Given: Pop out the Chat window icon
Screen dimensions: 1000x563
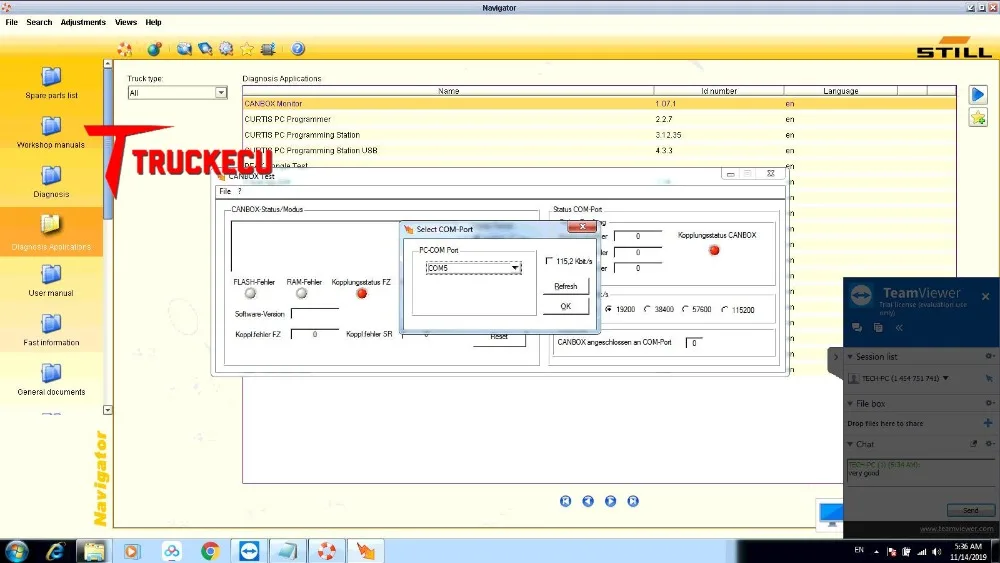Looking at the screenshot, I should (x=973, y=444).
